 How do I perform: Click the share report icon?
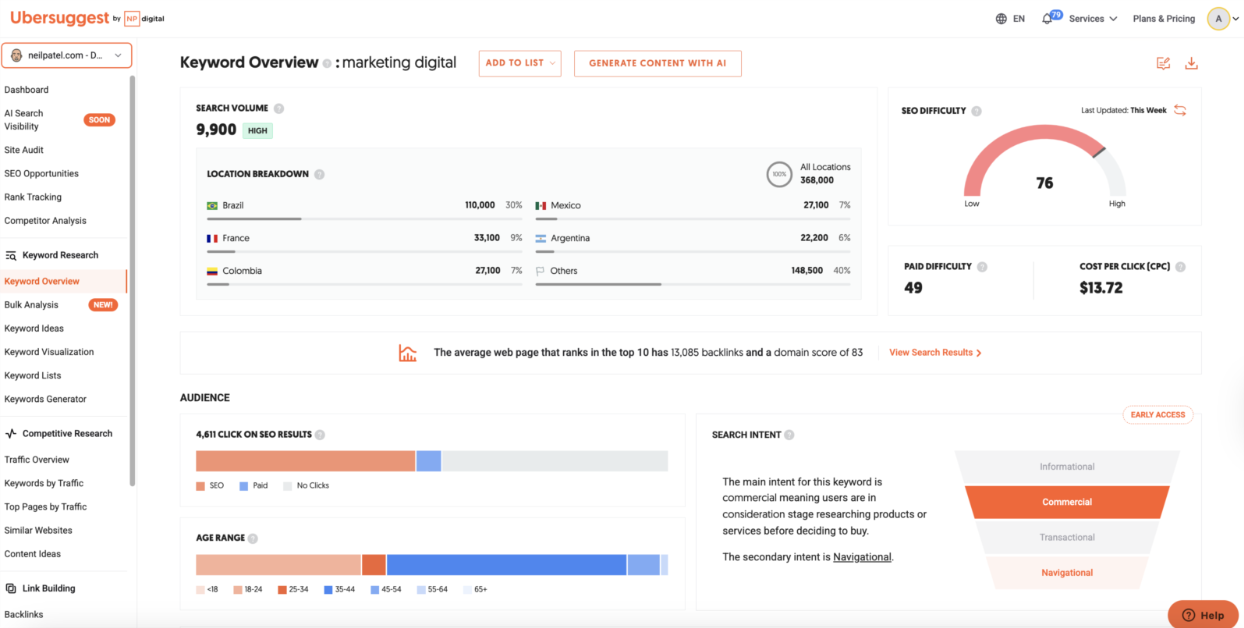[x=1163, y=63]
